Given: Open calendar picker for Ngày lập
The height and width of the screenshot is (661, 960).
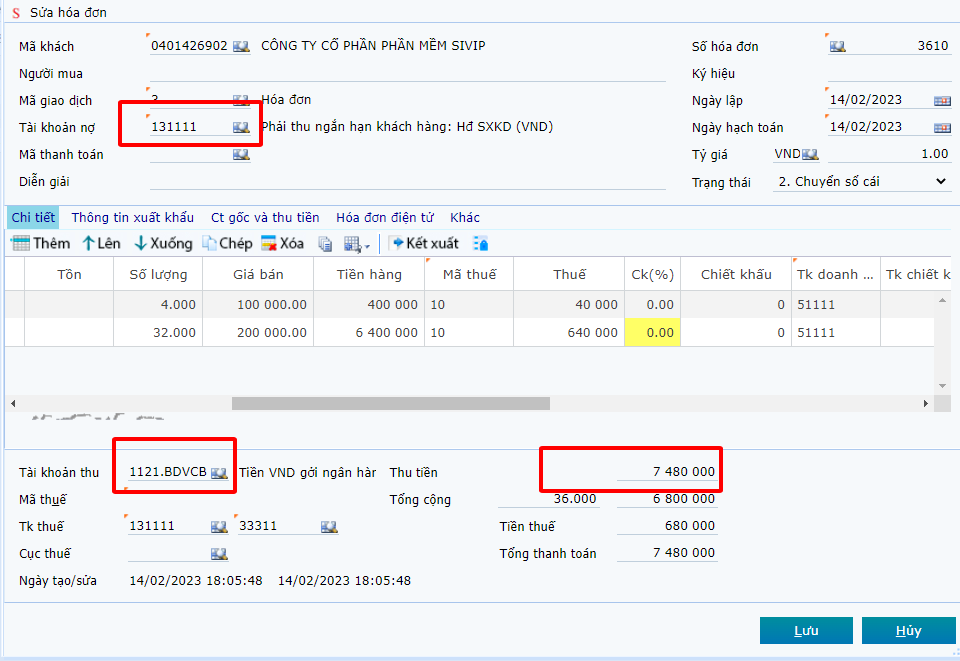Looking at the screenshot, I should [x=942, y=100].
